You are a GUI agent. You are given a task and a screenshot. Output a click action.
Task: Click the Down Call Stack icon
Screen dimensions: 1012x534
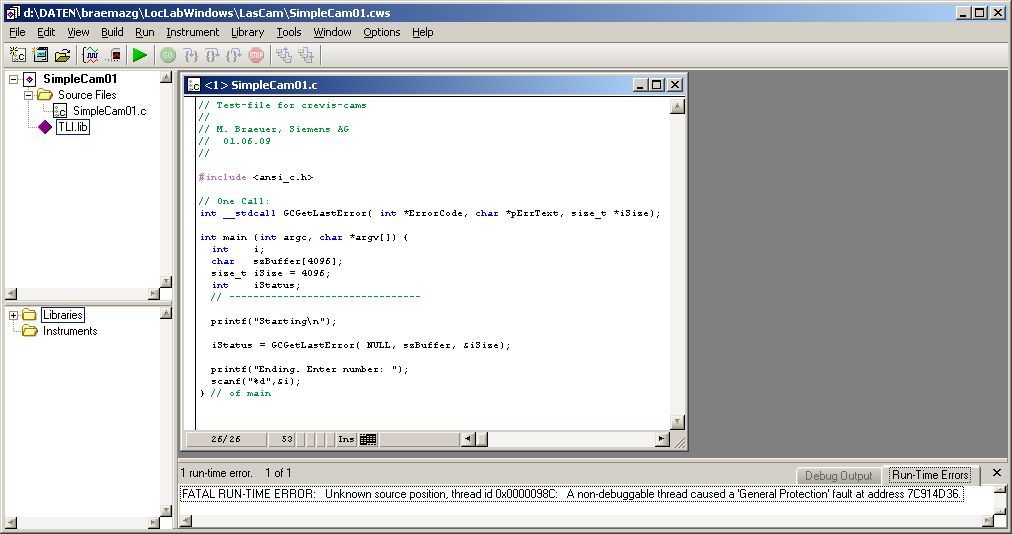point(306,56)
